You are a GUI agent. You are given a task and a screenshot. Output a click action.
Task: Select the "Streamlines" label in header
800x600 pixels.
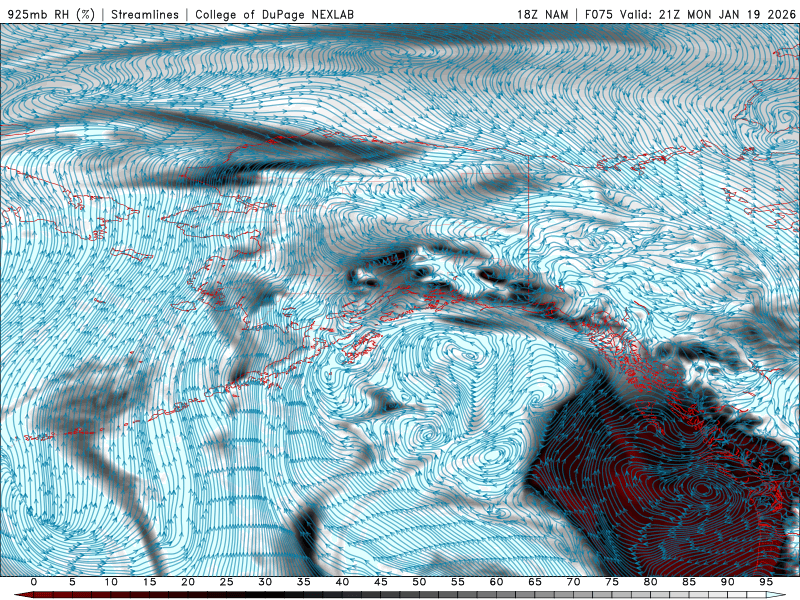(145, 14)
